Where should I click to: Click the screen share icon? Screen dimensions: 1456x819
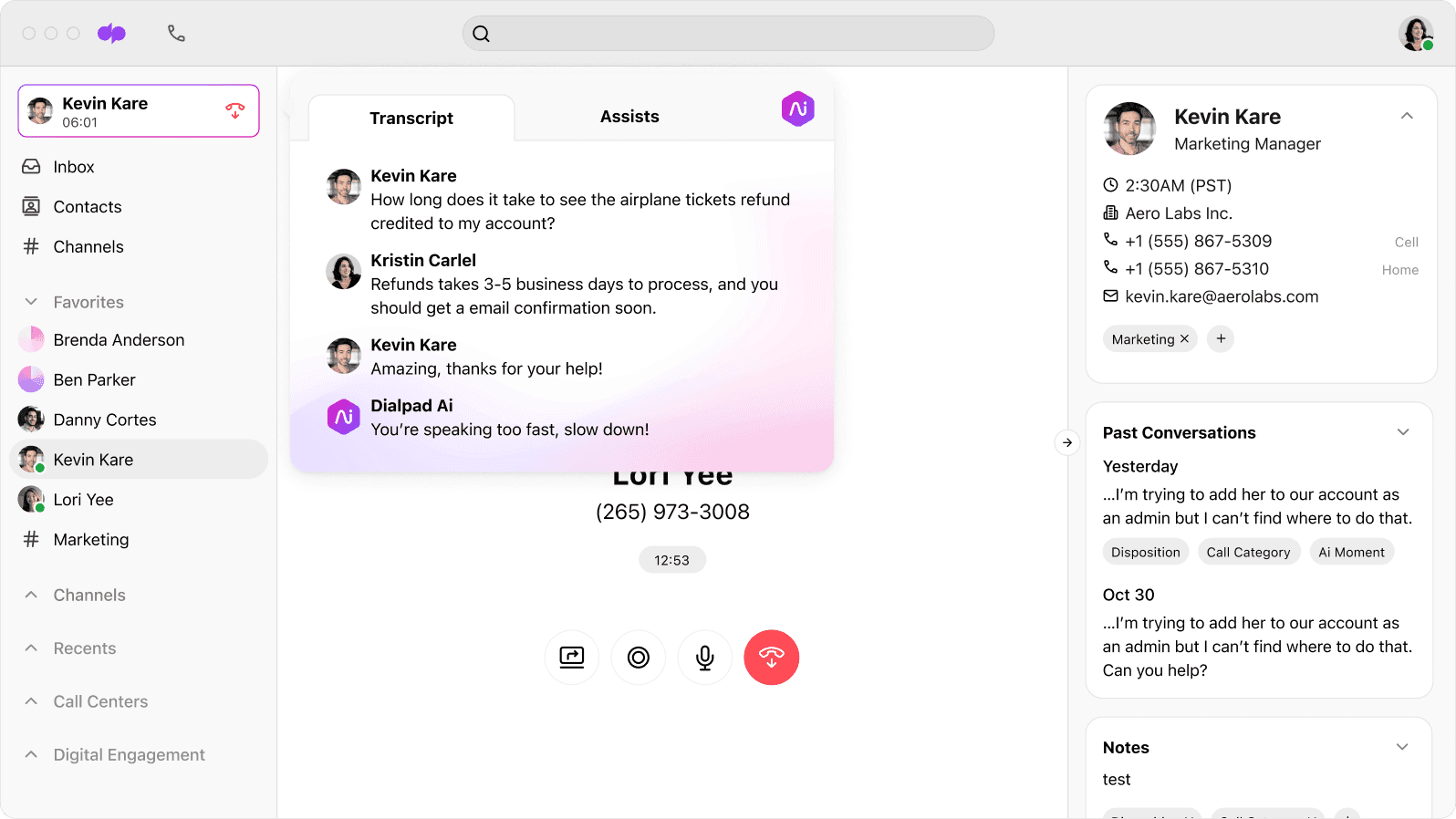click(572, 658)
